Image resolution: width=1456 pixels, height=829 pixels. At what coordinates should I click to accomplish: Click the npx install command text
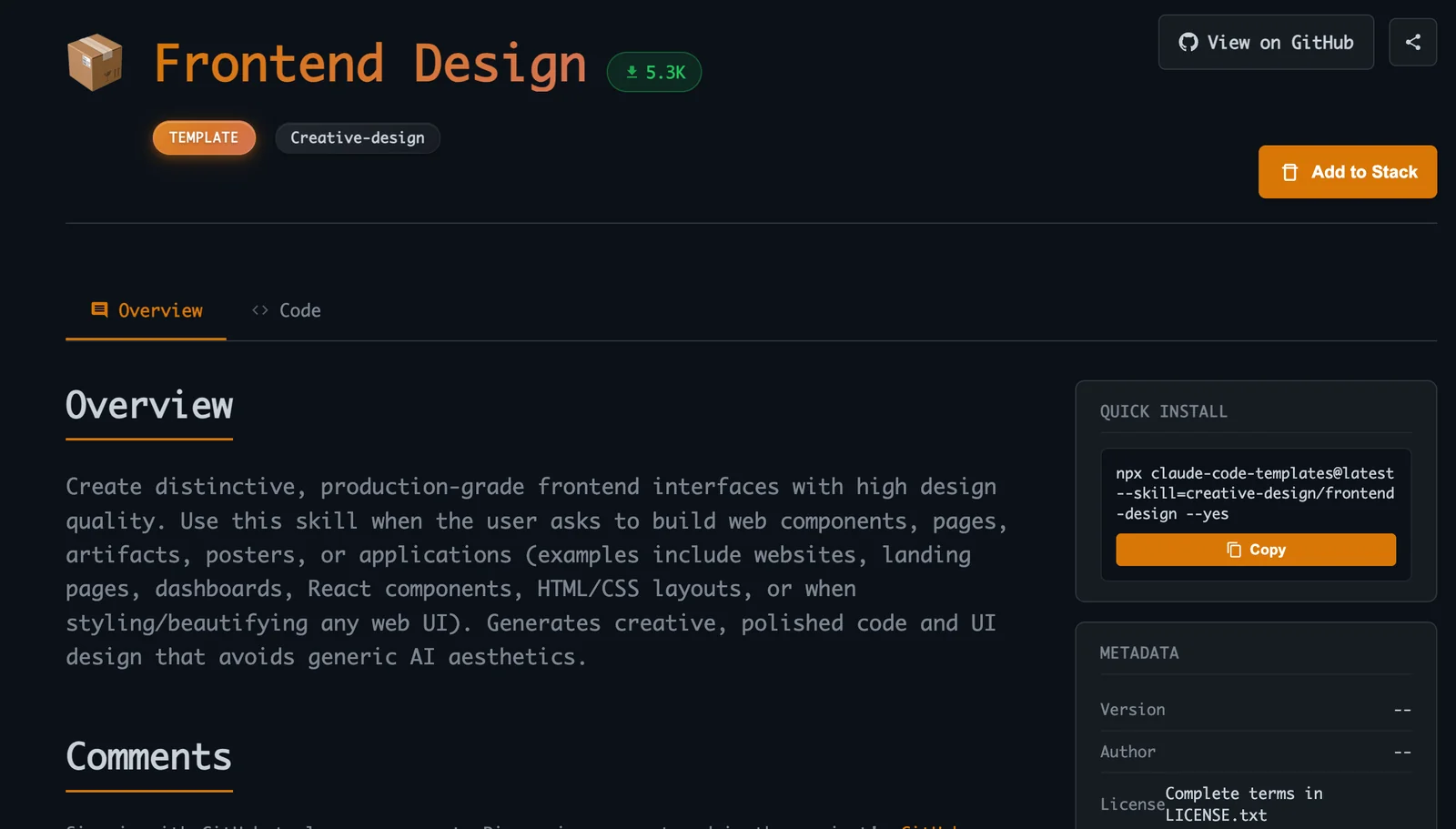(x=1254, y=493)
